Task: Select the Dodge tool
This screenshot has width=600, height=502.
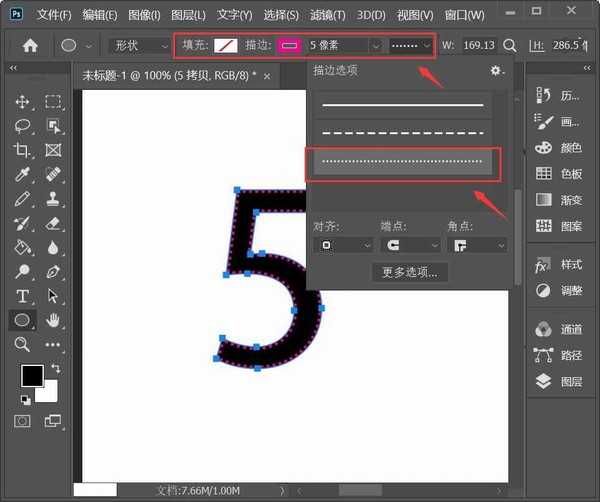Action: click(x=22, y=272)
